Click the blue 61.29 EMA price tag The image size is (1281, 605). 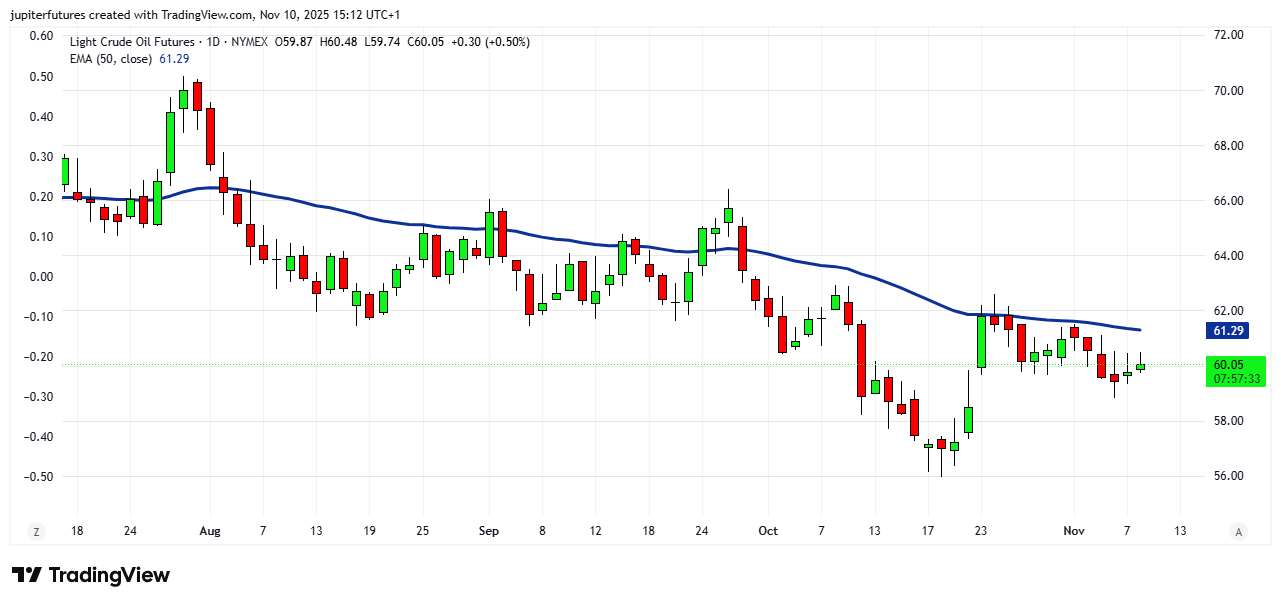click(x=1228, y=330)
